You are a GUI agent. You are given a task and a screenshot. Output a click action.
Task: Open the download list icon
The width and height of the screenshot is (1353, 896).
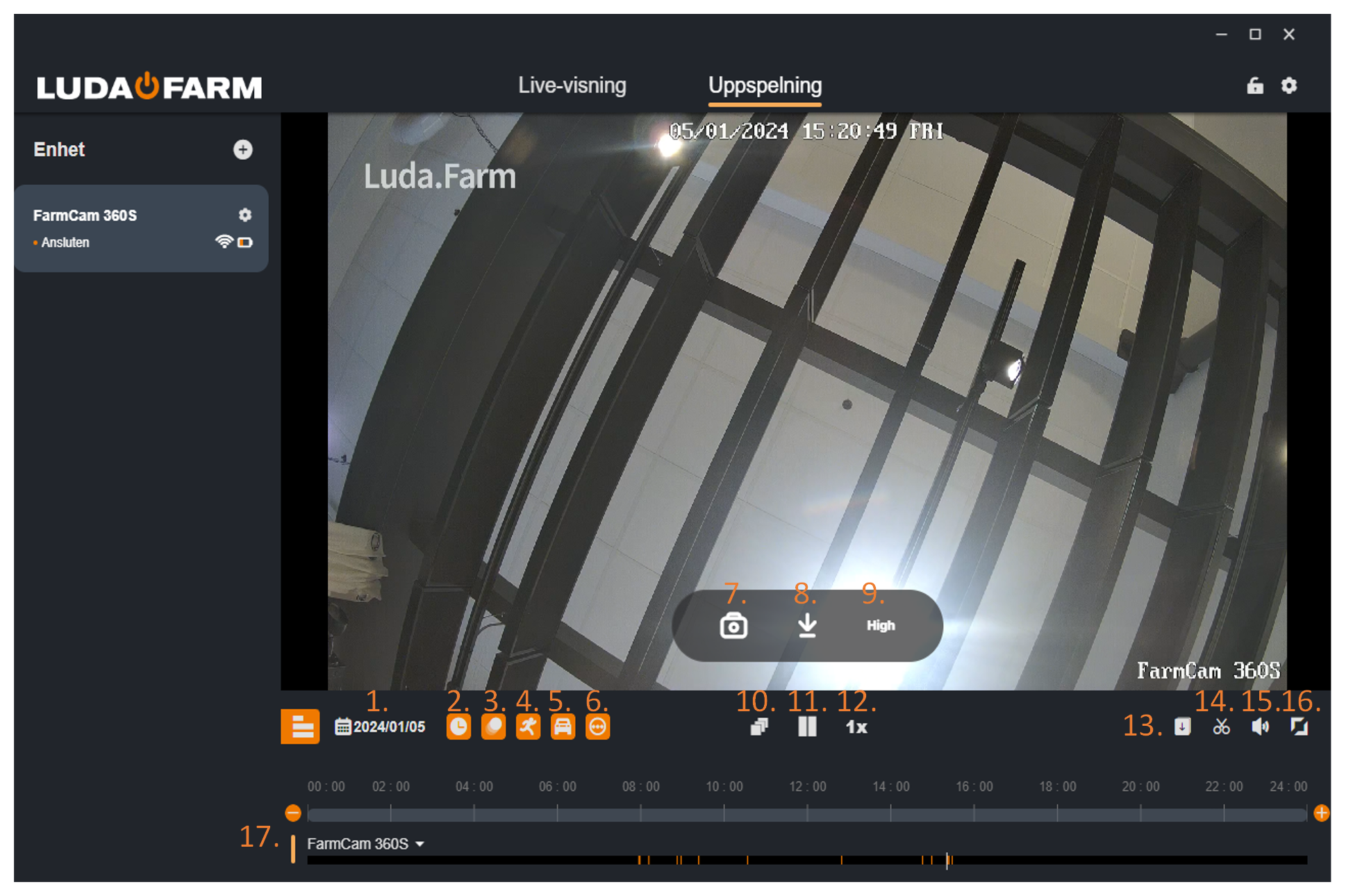1182,727
